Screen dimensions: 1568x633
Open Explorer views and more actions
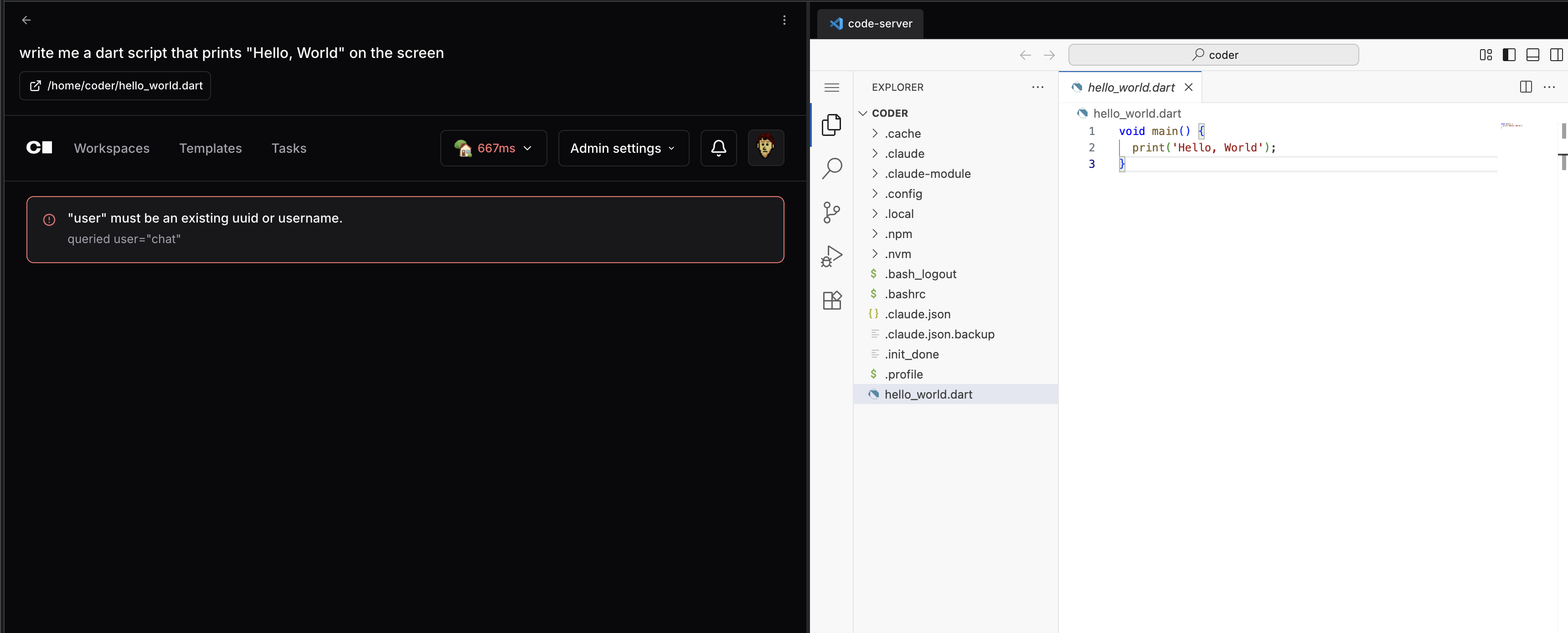1038,87
